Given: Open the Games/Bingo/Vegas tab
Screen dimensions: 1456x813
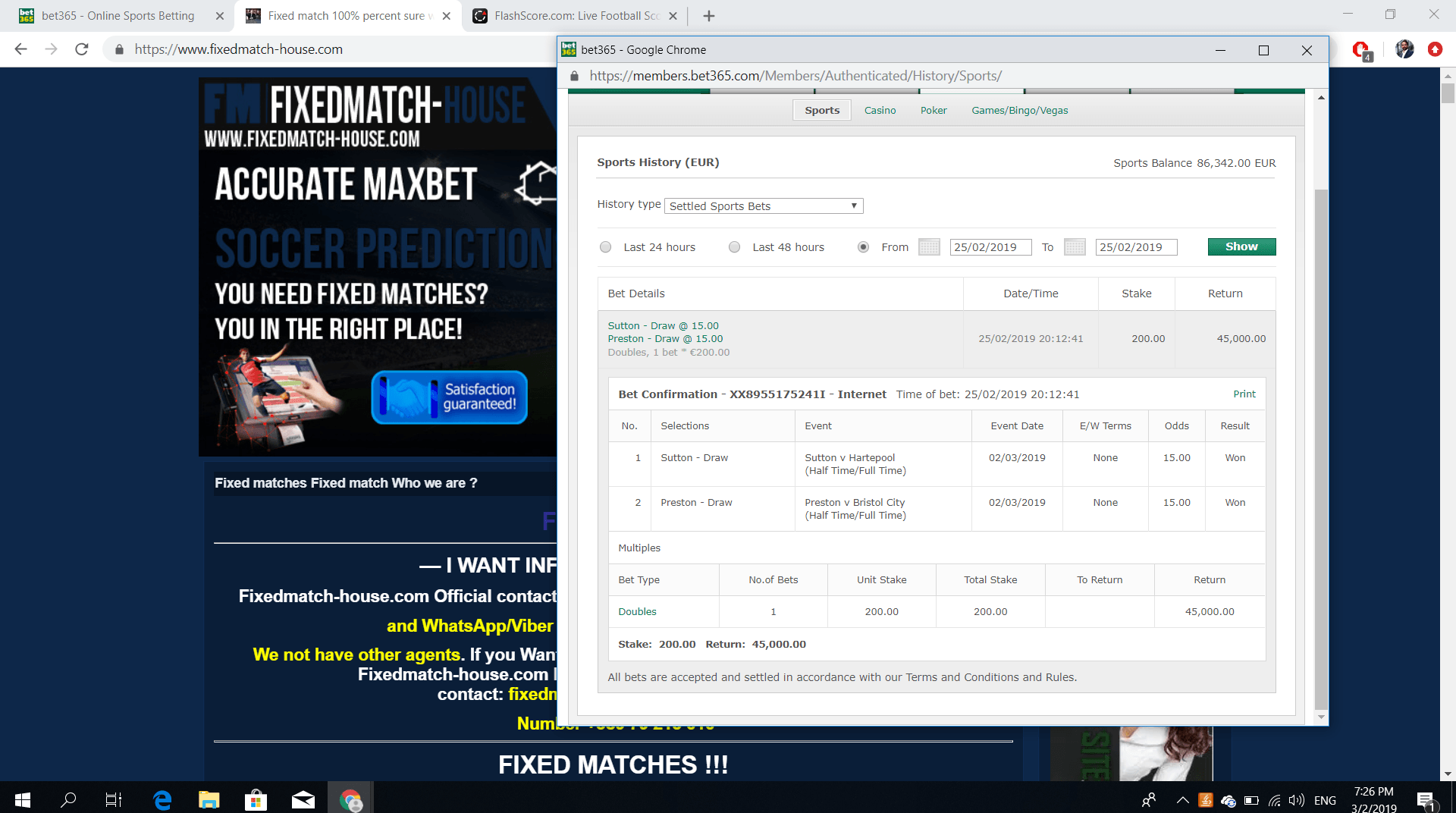Looking at the screenshot, I should (x=1019, y=111).
